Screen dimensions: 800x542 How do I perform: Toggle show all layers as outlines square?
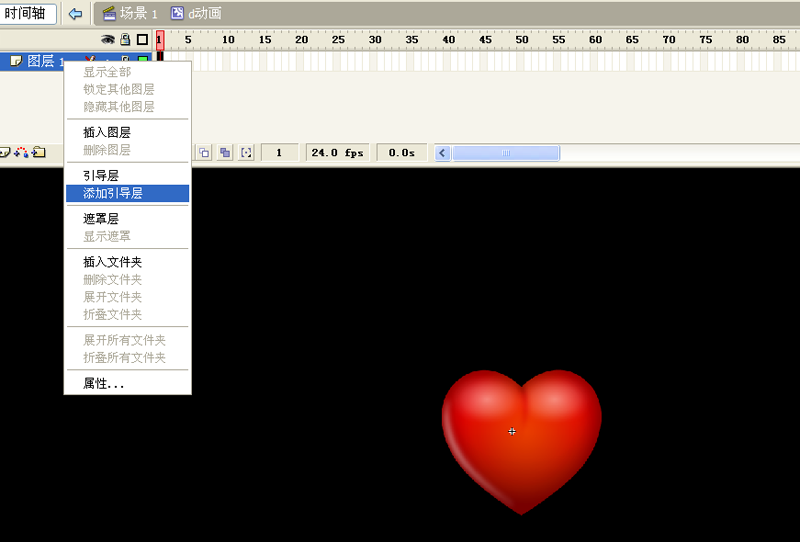[142, 39]
